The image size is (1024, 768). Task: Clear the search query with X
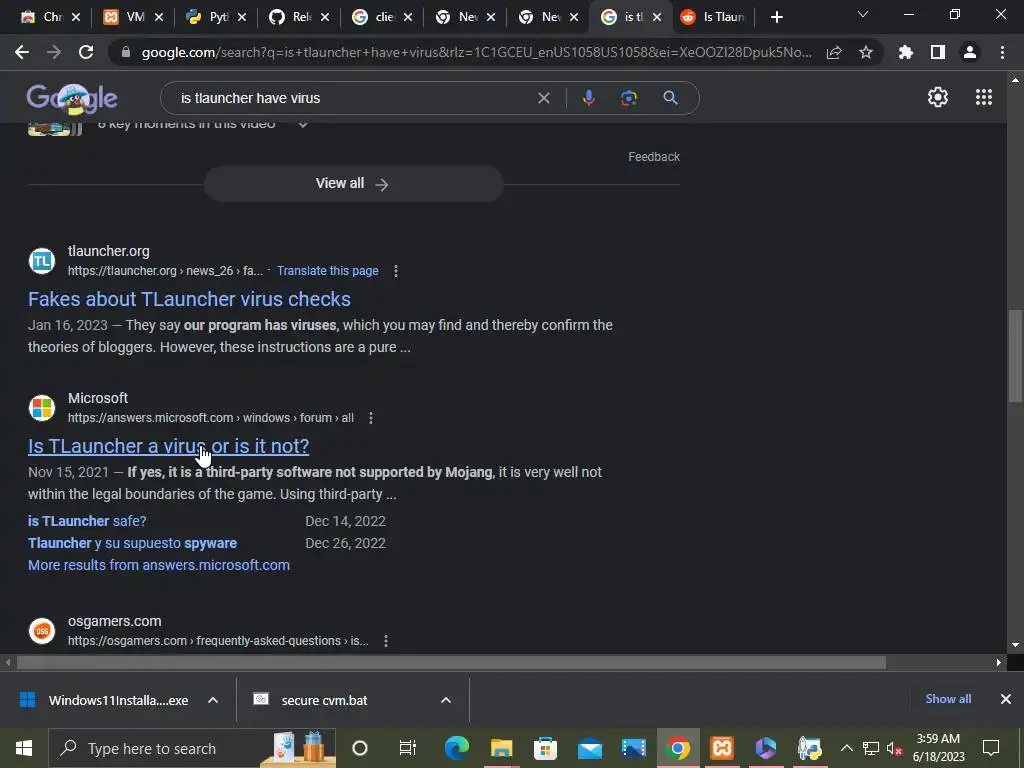click(543, 98)
